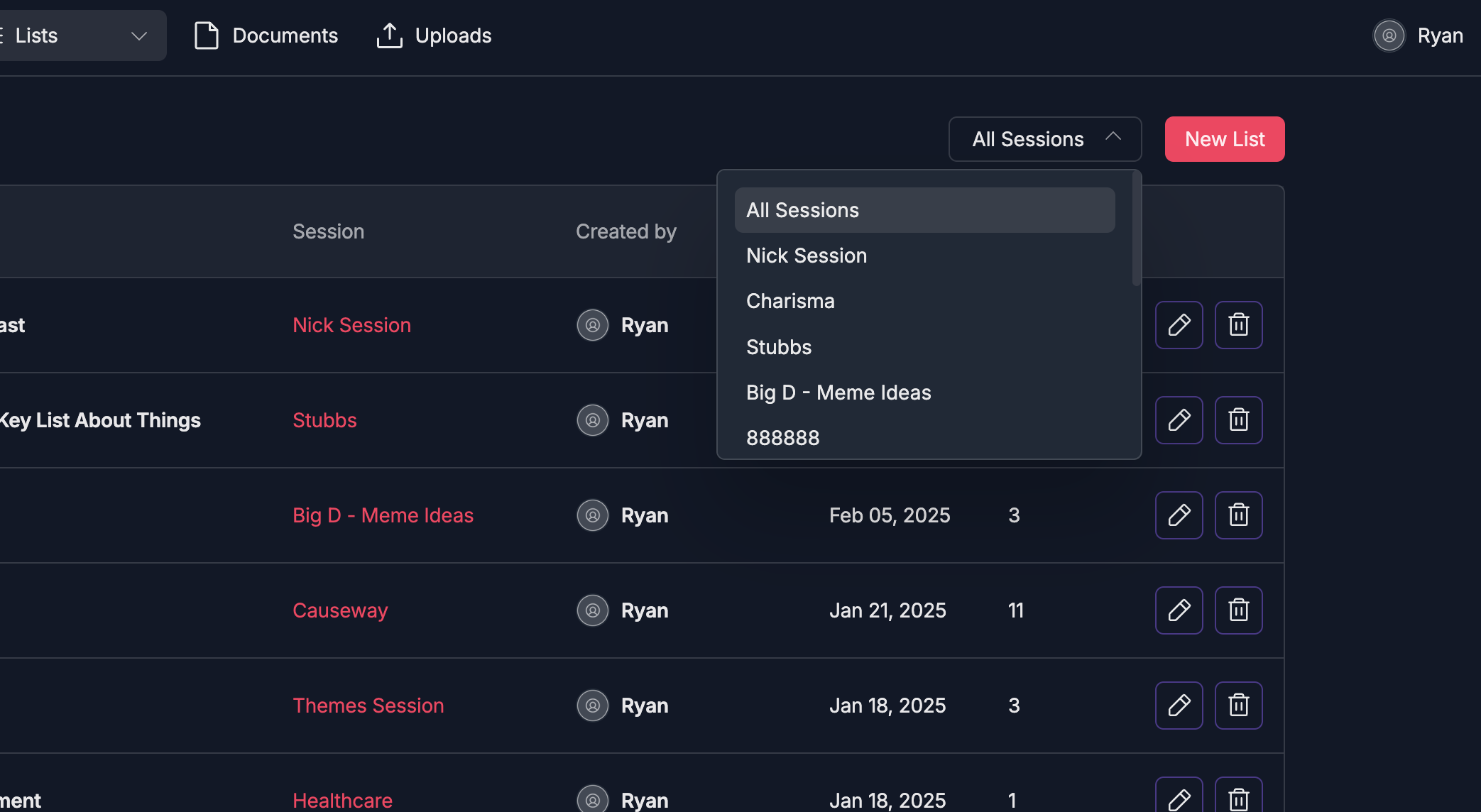Select Nick Session in dropdown list
The width and height of the screenshot is (1481, 812).
pyautogui.click(x=807, y=256)
